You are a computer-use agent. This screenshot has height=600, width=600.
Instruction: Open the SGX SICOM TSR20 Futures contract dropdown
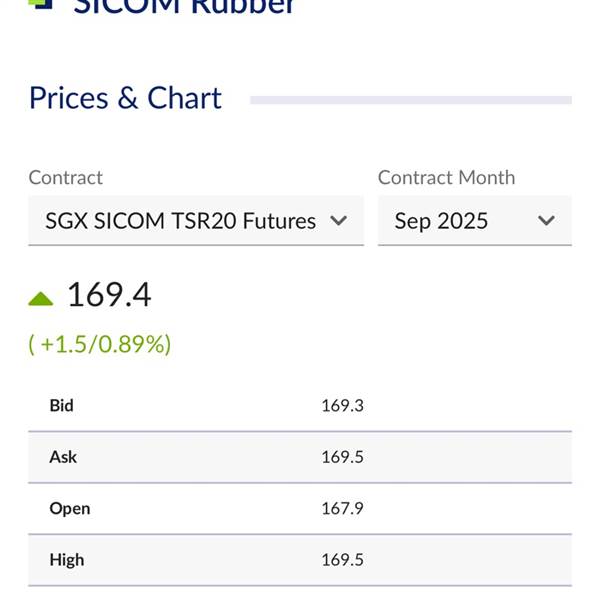coord(196,221)
